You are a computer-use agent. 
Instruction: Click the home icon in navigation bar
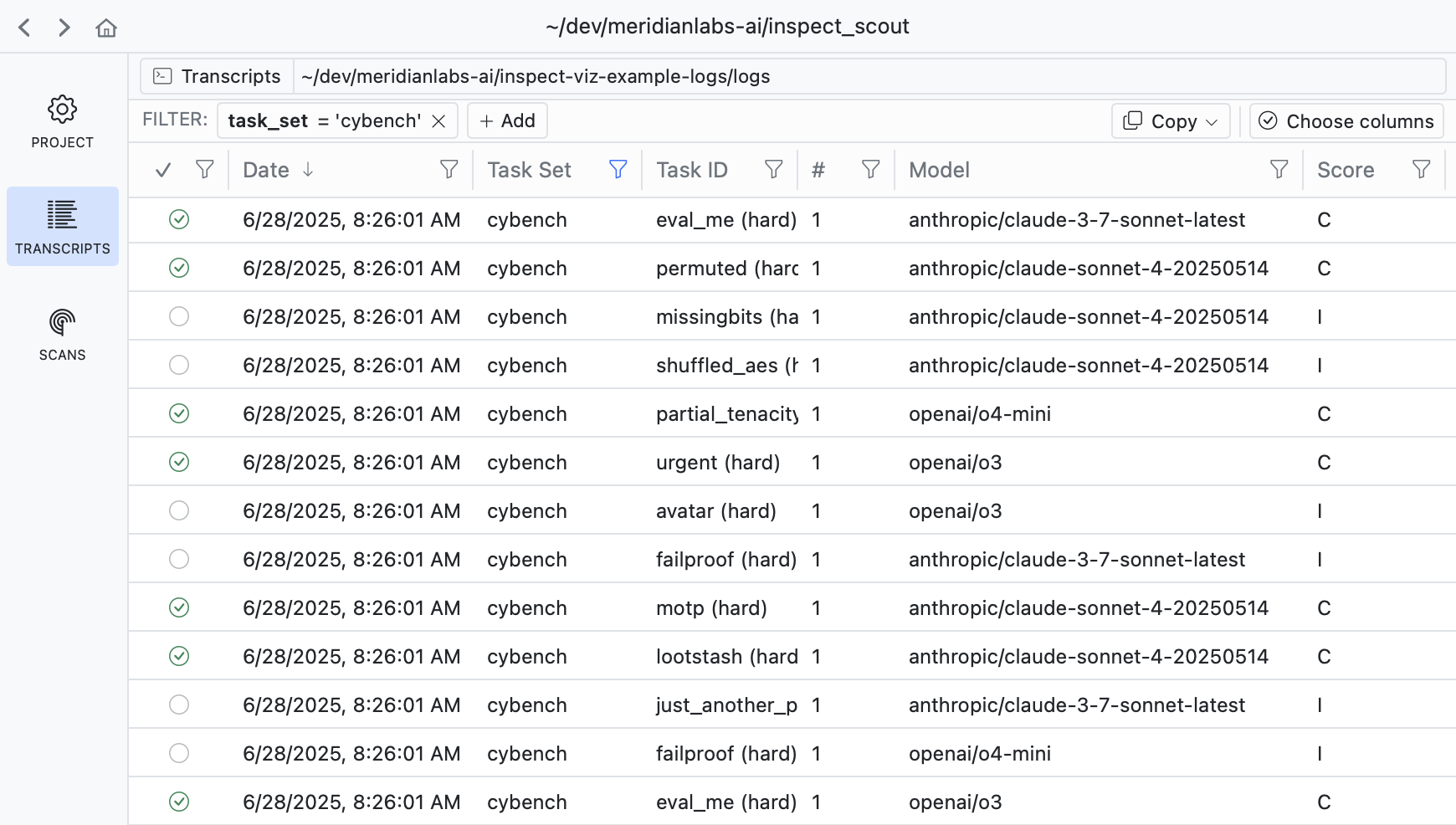[106, 28]
